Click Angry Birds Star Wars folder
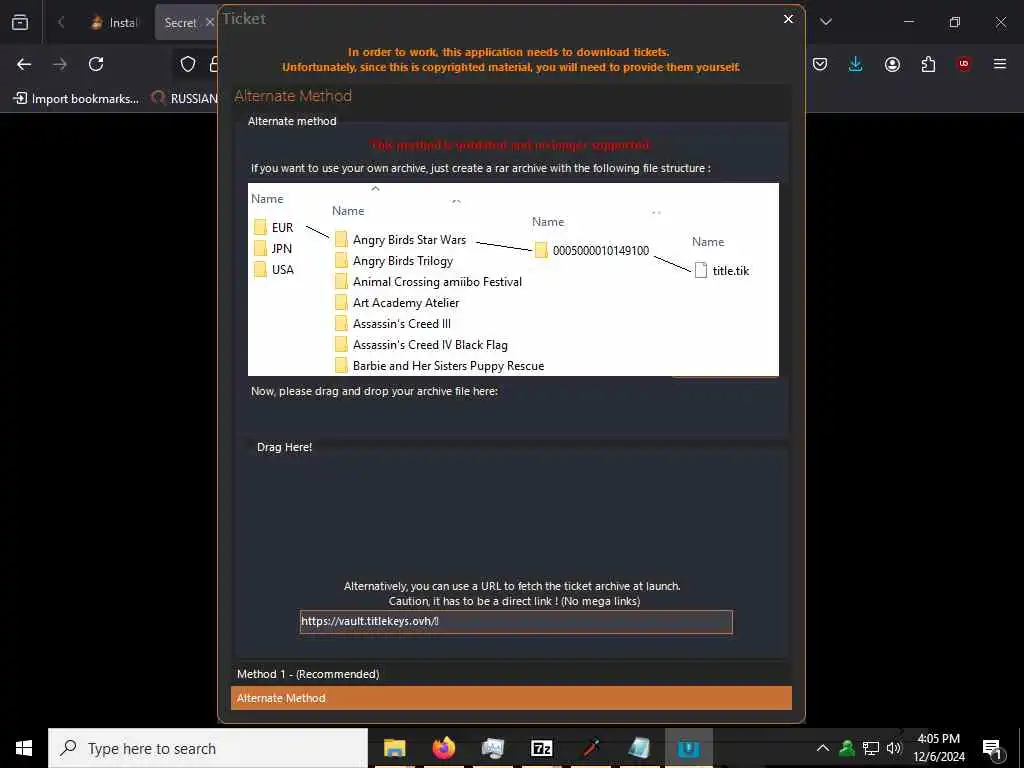The image size is (1024, 768). point(400,240)
